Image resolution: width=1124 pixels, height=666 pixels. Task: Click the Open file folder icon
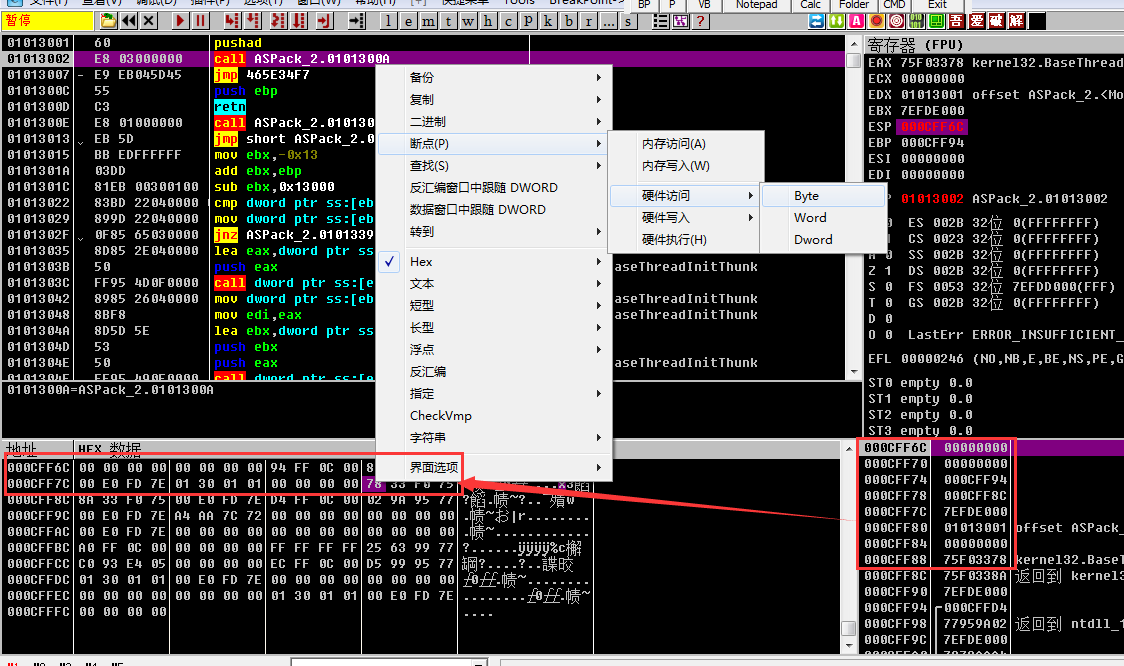point(107,20)
